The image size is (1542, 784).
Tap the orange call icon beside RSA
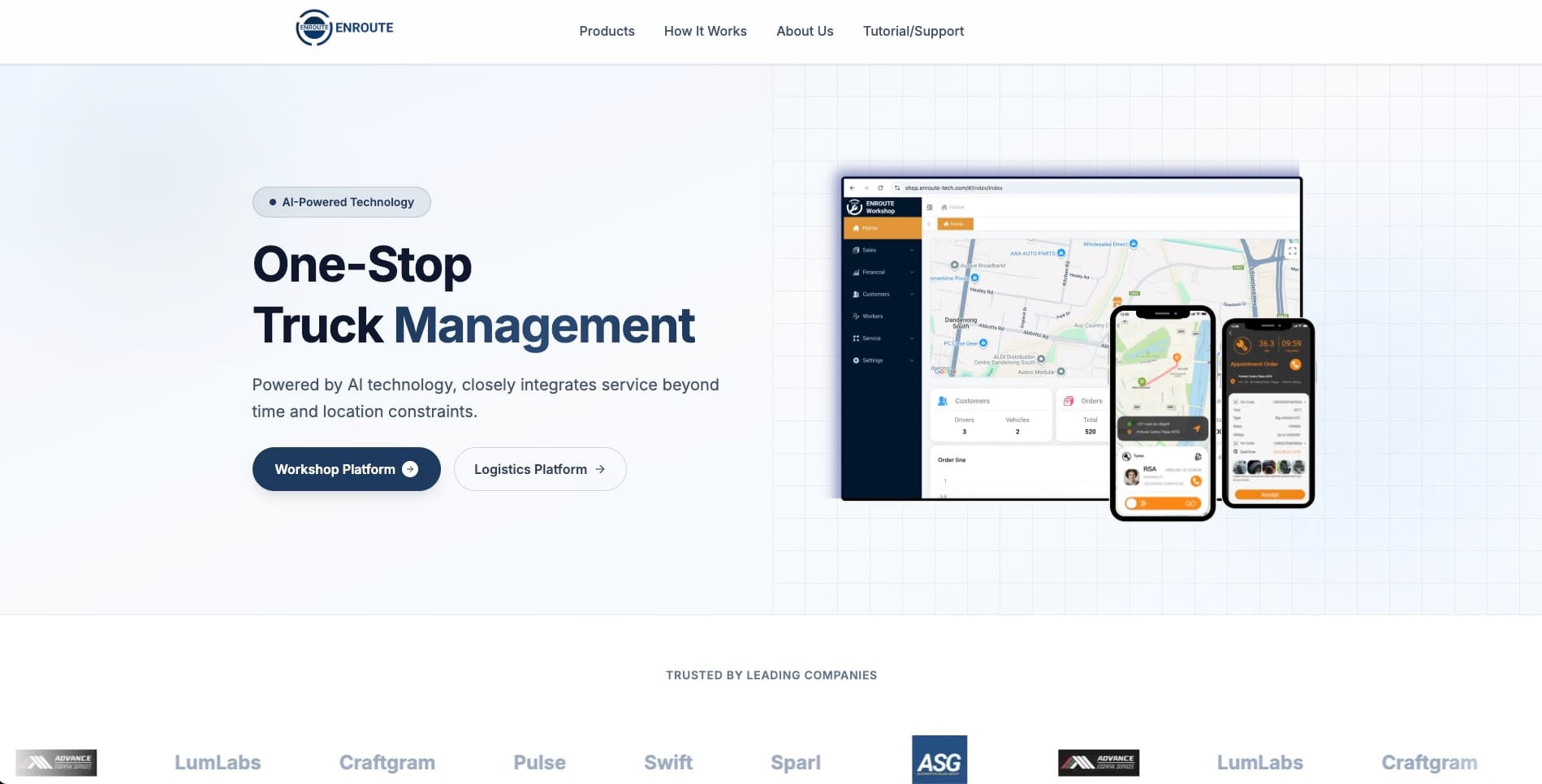[x=1195, y=481]
